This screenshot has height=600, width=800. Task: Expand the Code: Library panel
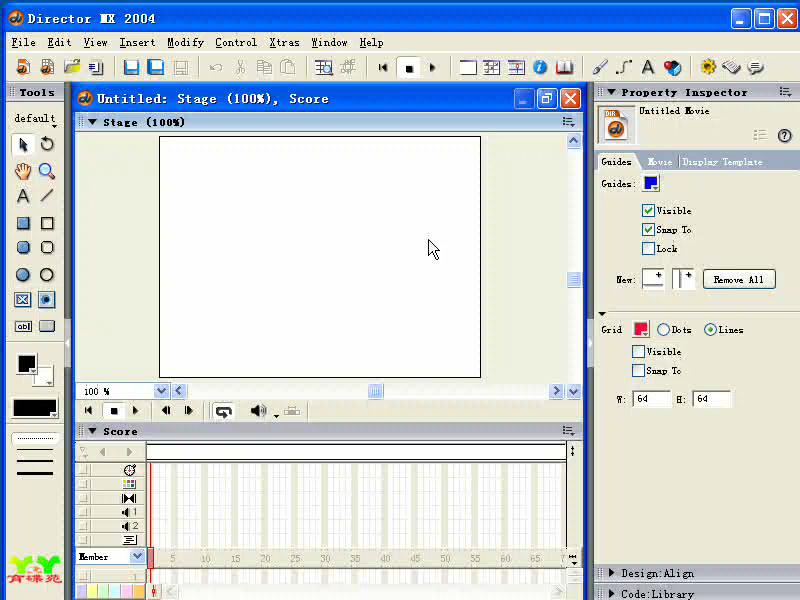pos(612,594)
